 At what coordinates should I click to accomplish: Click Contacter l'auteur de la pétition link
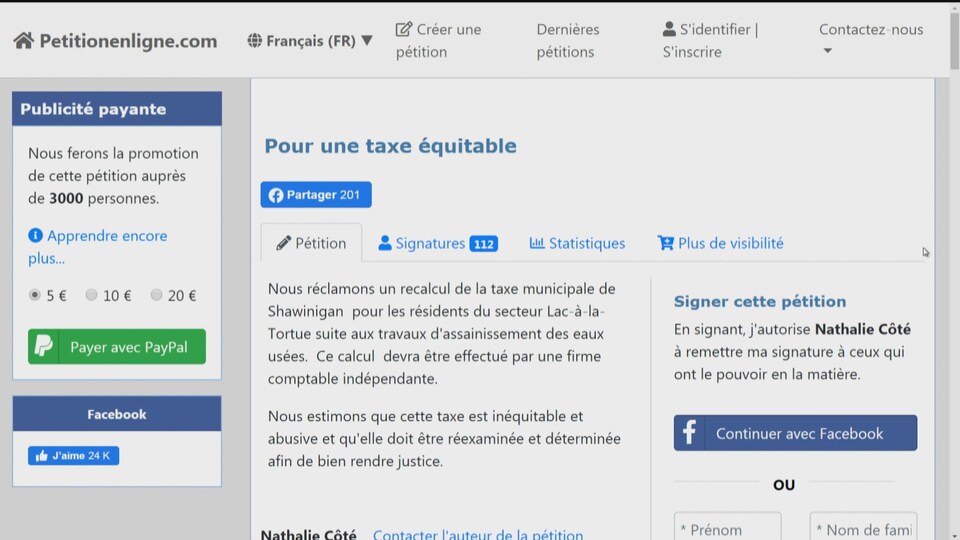click(478, 534)
